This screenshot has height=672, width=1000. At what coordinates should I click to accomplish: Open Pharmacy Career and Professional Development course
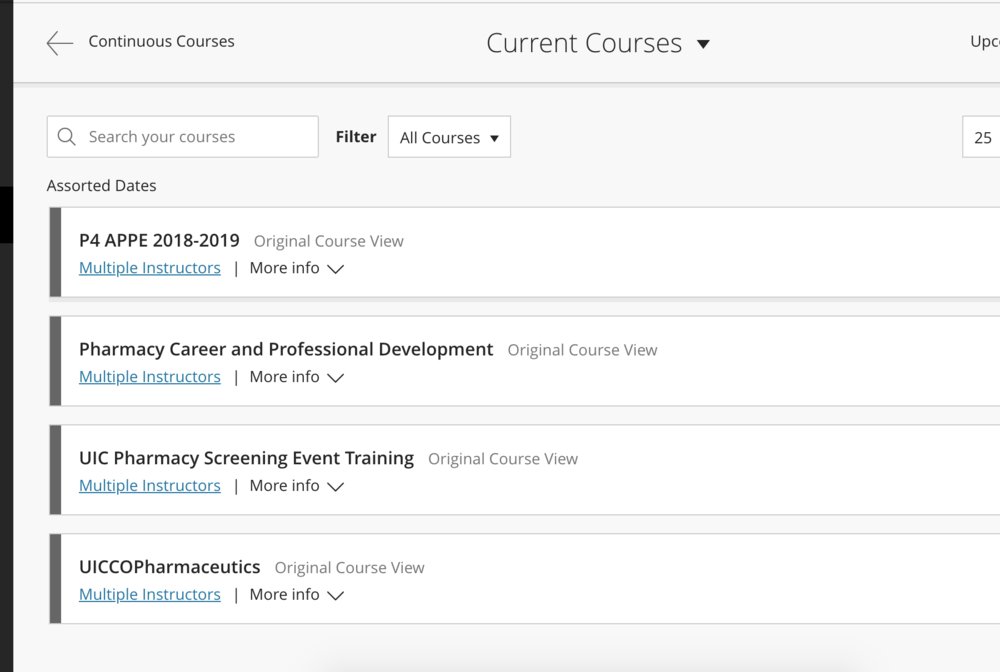coord(286,349)
